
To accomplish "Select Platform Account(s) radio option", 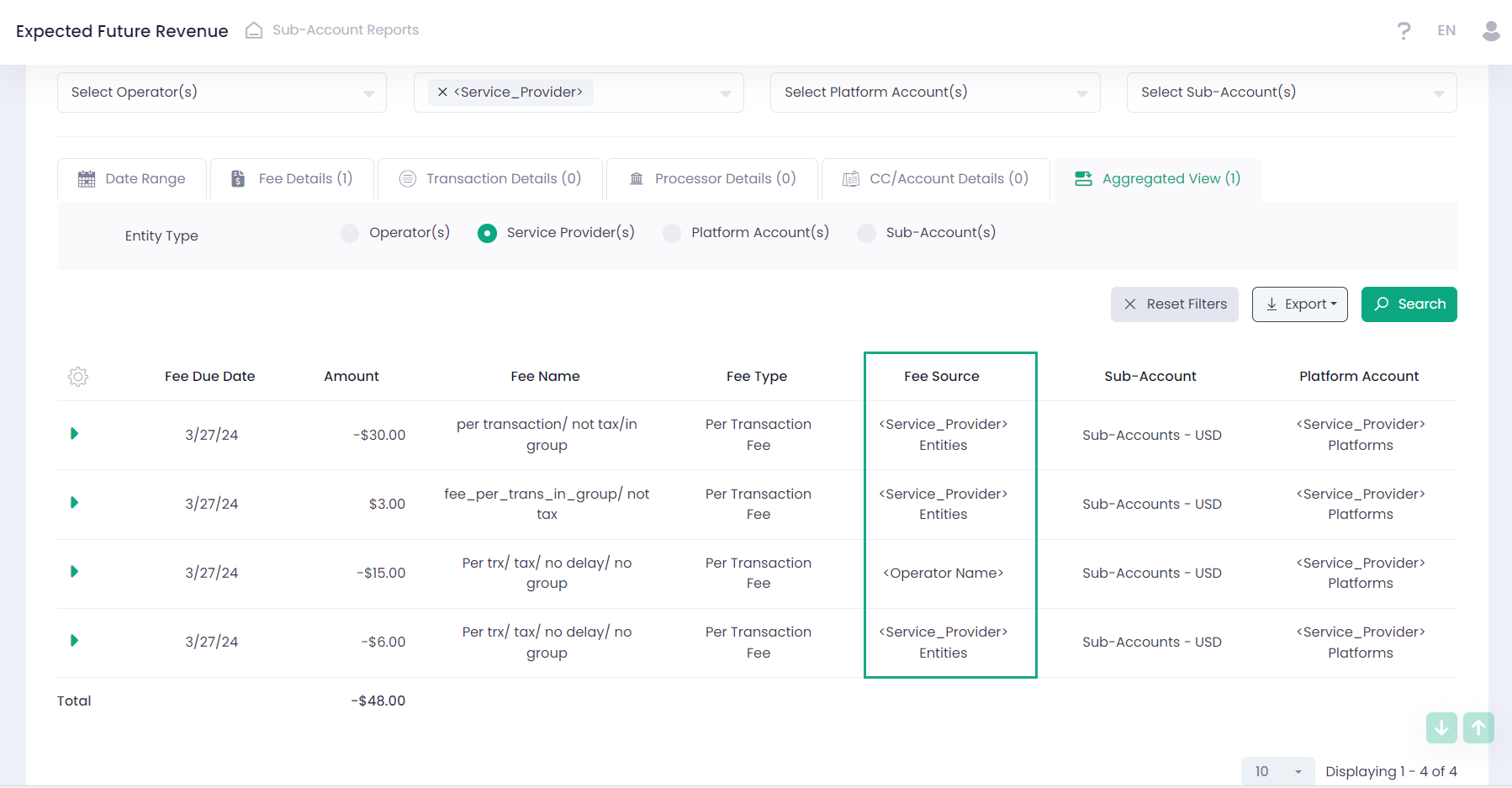I will 672,233.
